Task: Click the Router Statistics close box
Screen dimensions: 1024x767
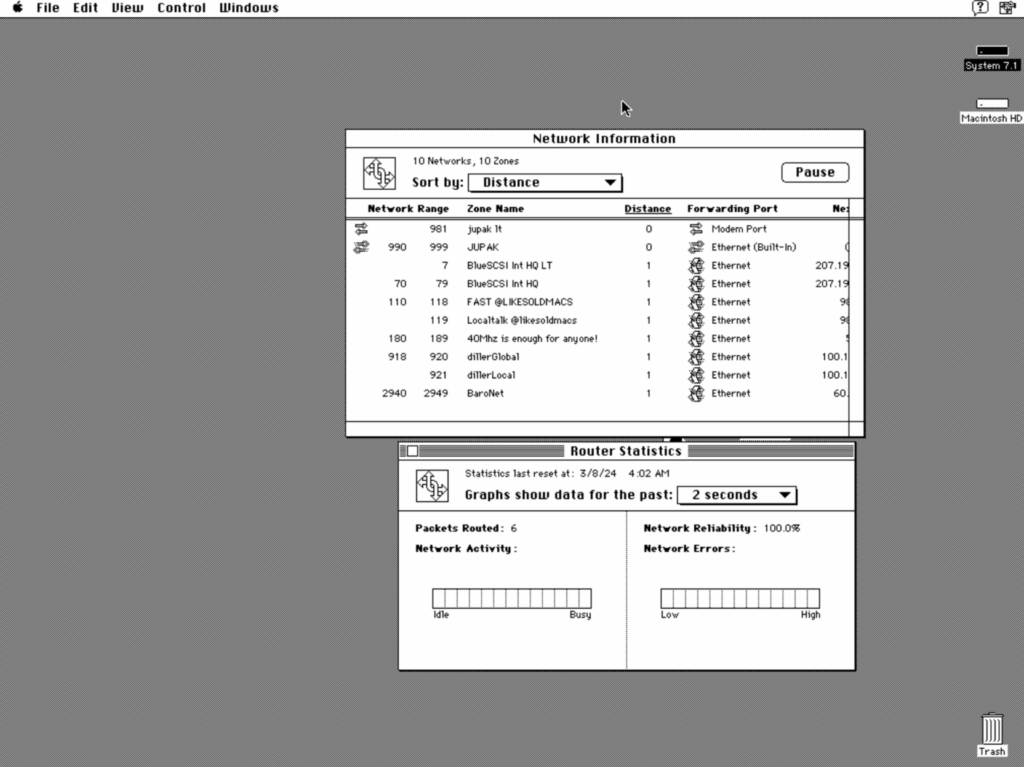Action: pos(413,451)
